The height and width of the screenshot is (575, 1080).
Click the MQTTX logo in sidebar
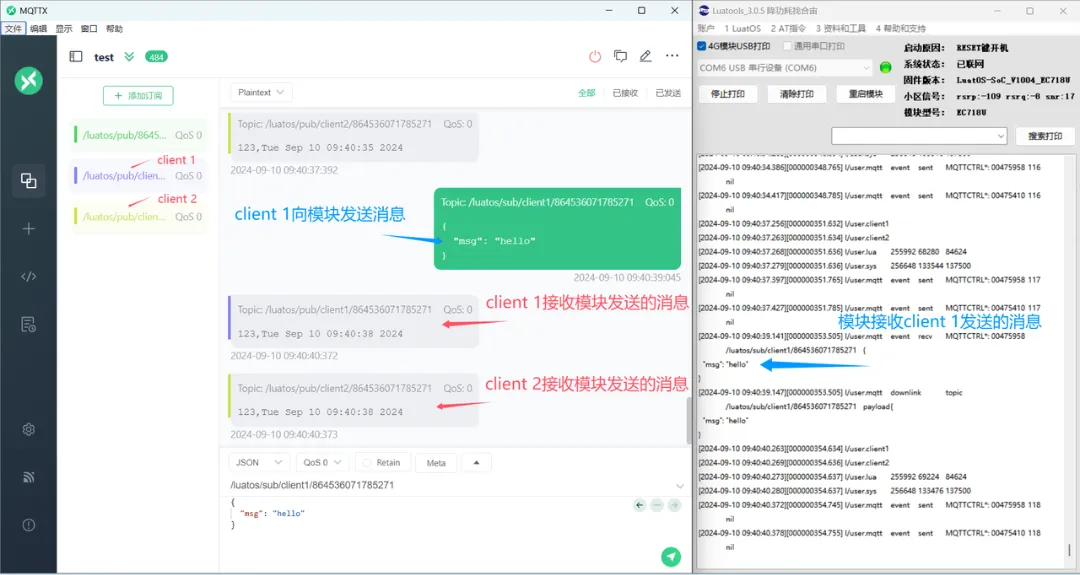pos(28,81)
